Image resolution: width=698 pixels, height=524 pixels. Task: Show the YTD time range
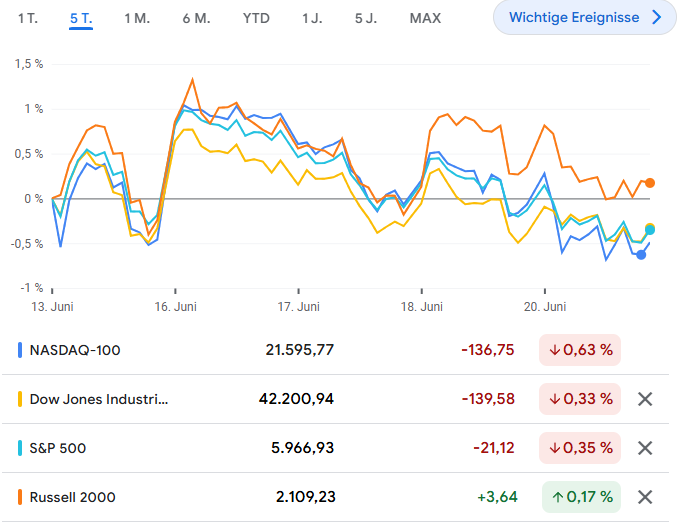pos(256,18)
